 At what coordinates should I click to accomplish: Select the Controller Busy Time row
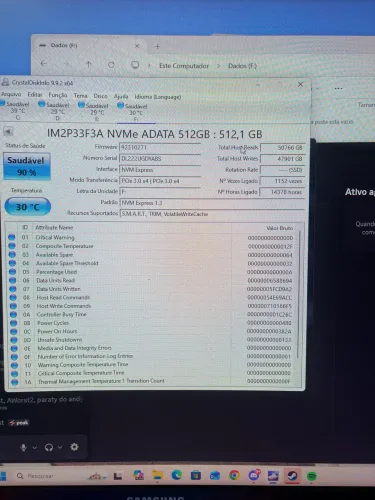point(151,314)
